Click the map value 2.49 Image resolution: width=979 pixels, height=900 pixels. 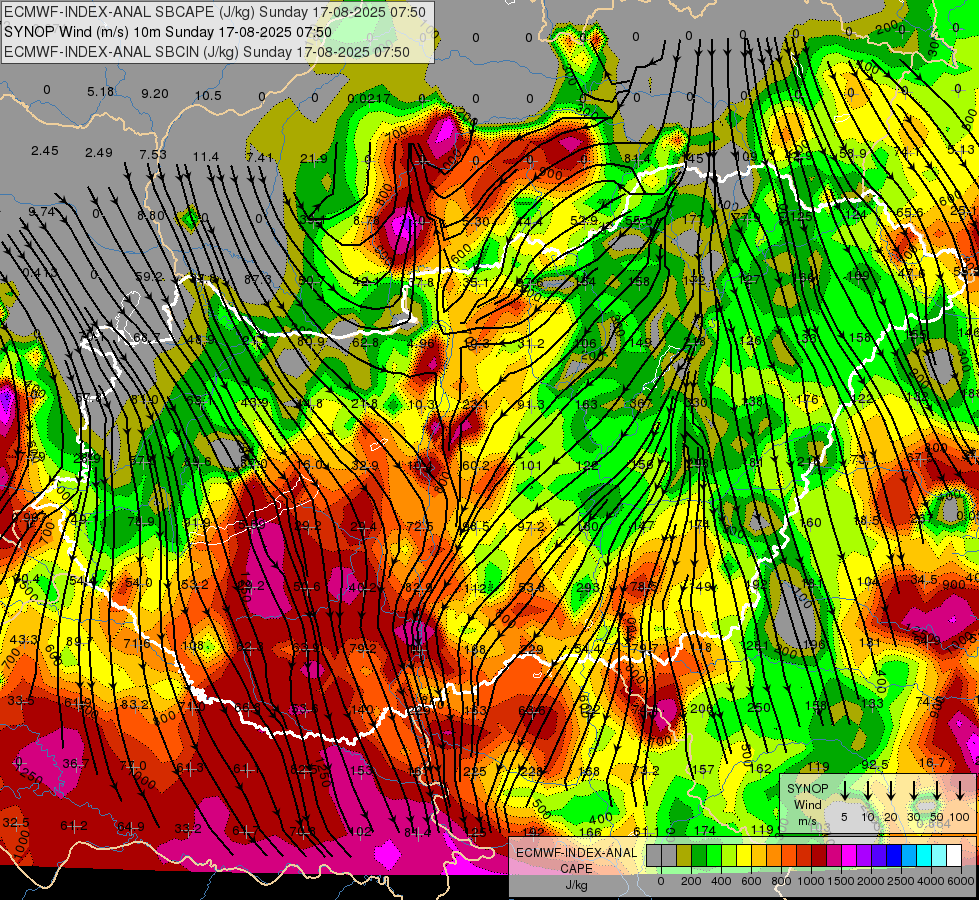coord(99,152)
